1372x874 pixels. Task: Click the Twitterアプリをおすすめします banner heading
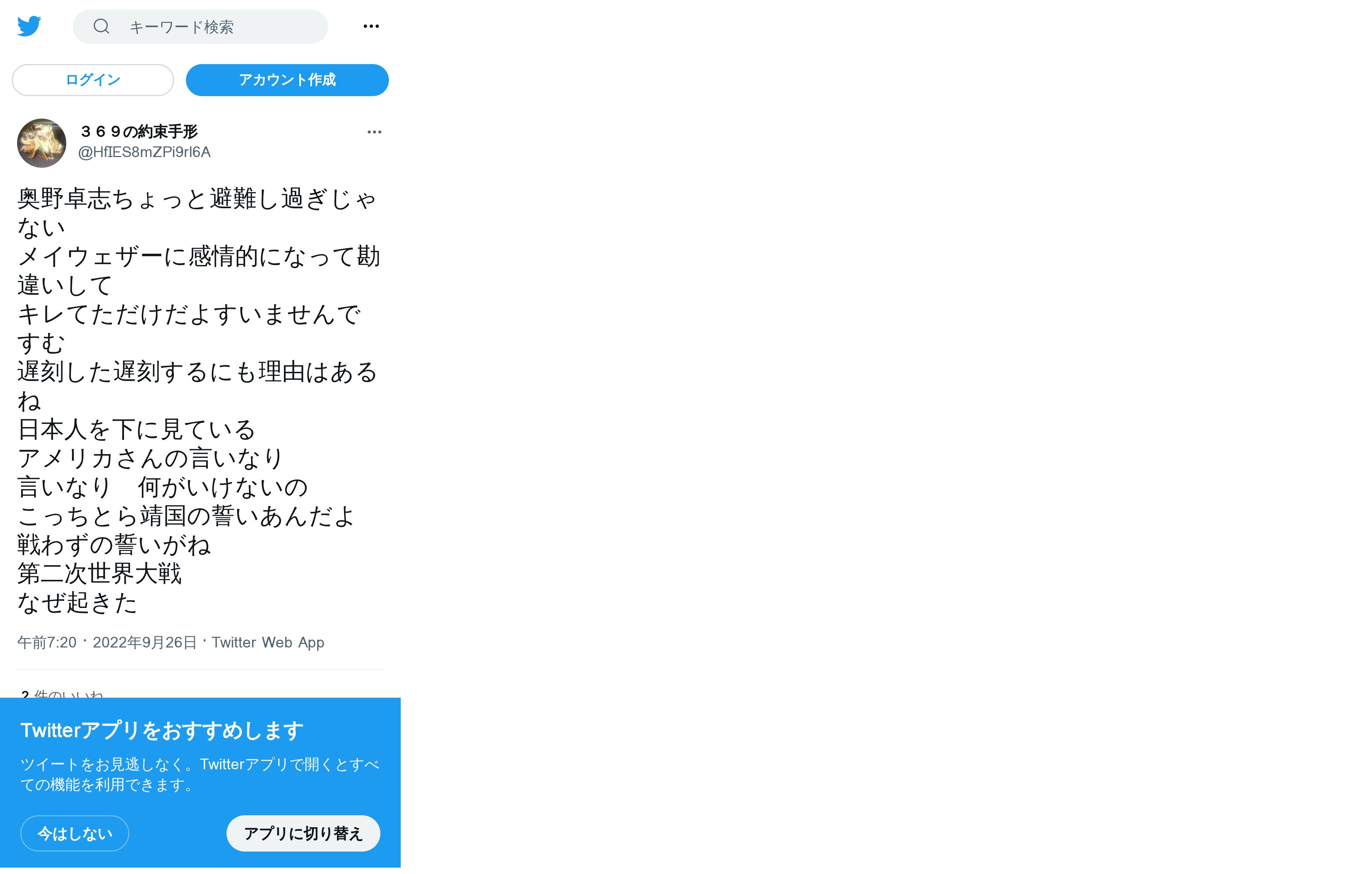coord(162,730)
